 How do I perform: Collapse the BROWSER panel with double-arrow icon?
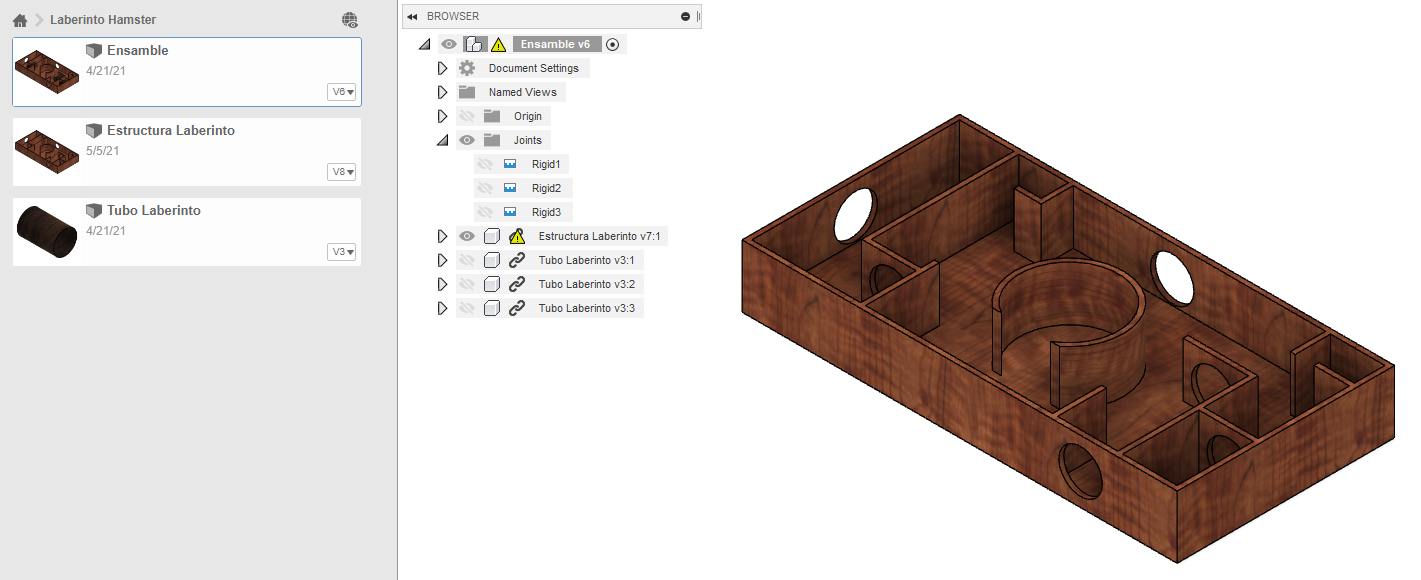(412, 17)
